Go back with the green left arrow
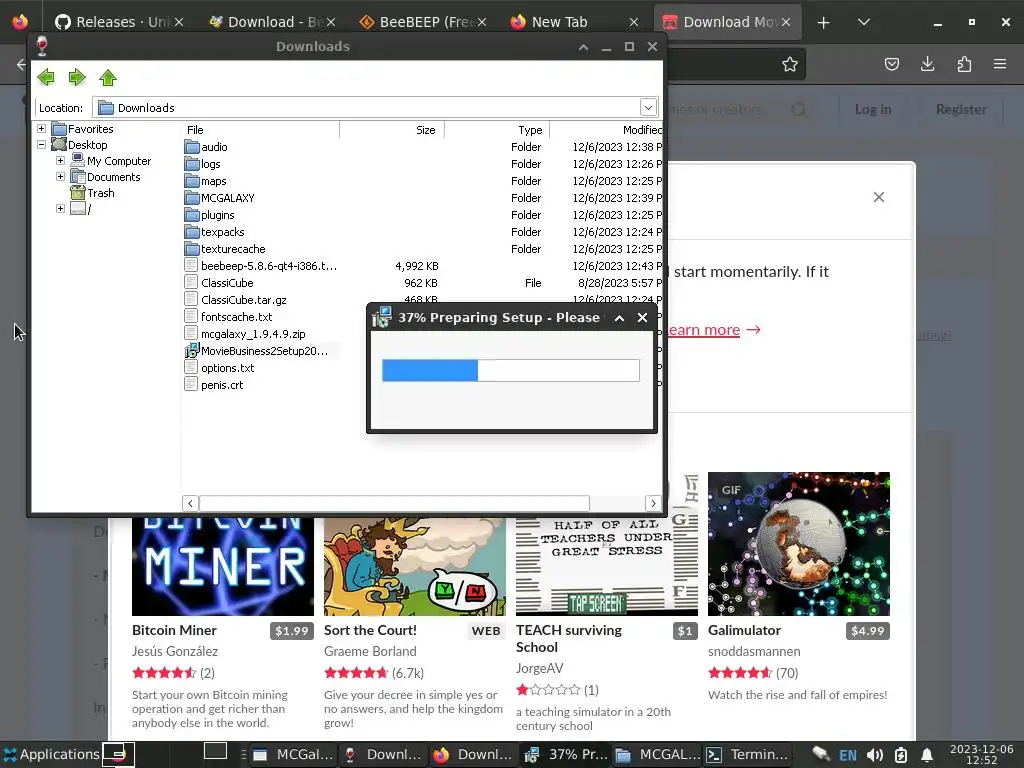 coord(46,78)
